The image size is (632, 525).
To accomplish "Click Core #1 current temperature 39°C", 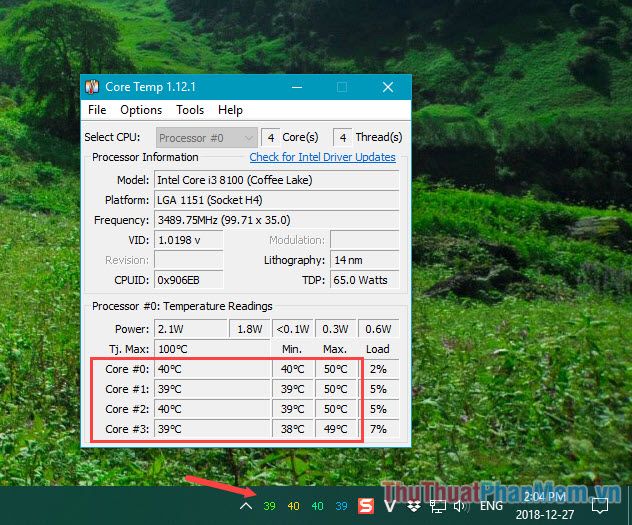I will 212,389.
